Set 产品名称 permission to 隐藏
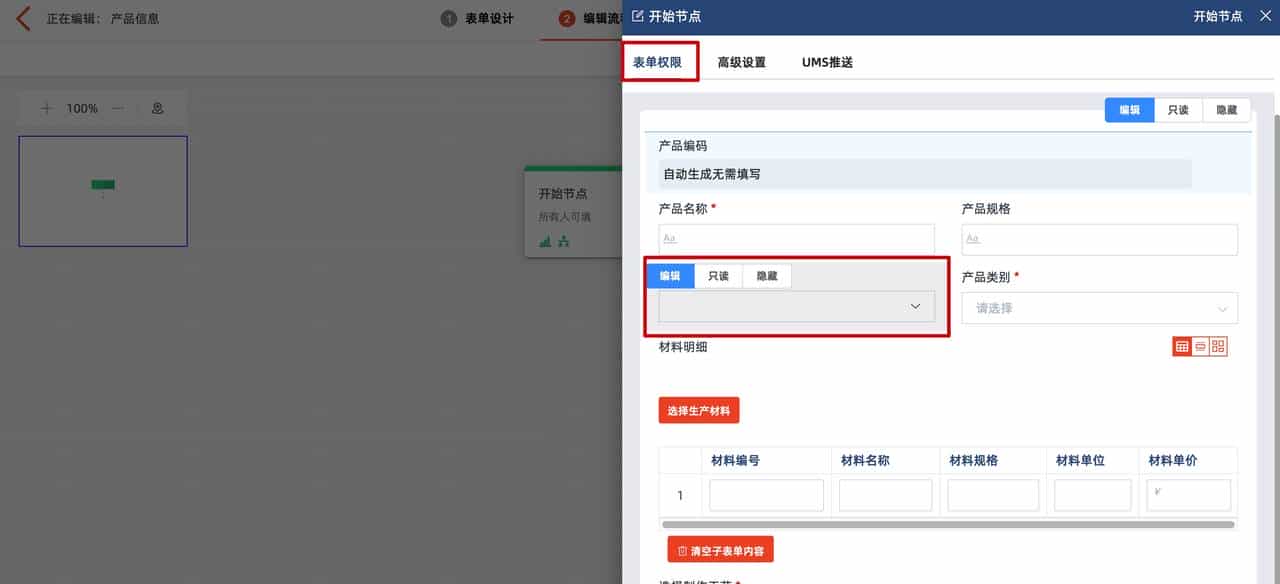1280x584 pixels. click(766, 275)
